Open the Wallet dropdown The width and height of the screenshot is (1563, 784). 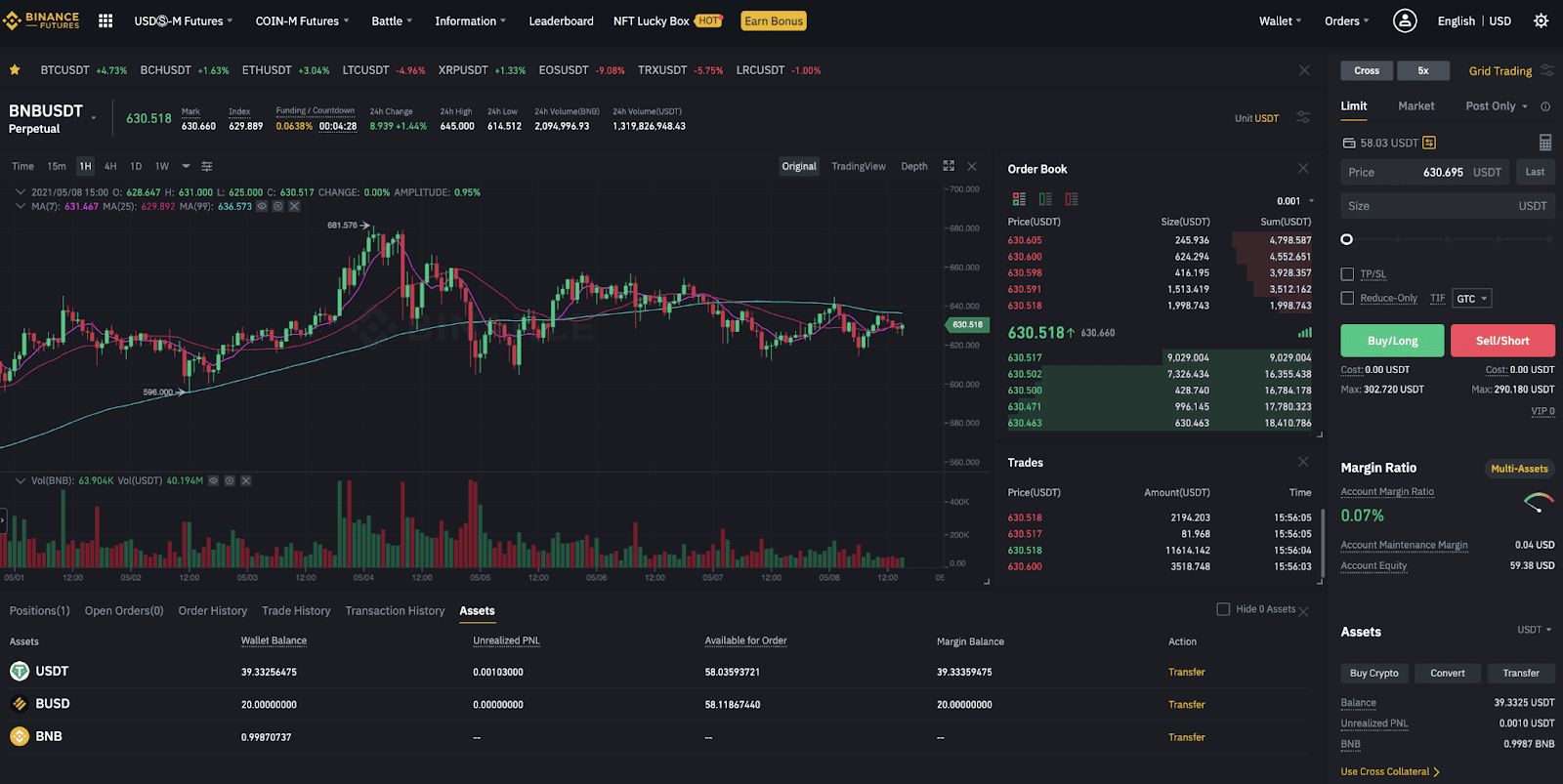click(1280, 21)
